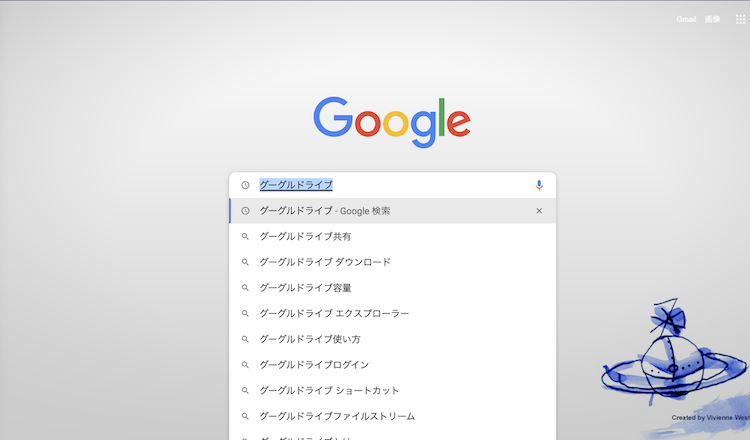Click magnifier icon next to グーグルドライブ容量
The width and height of the screenshot is (750, 440).
pos(245,288)
